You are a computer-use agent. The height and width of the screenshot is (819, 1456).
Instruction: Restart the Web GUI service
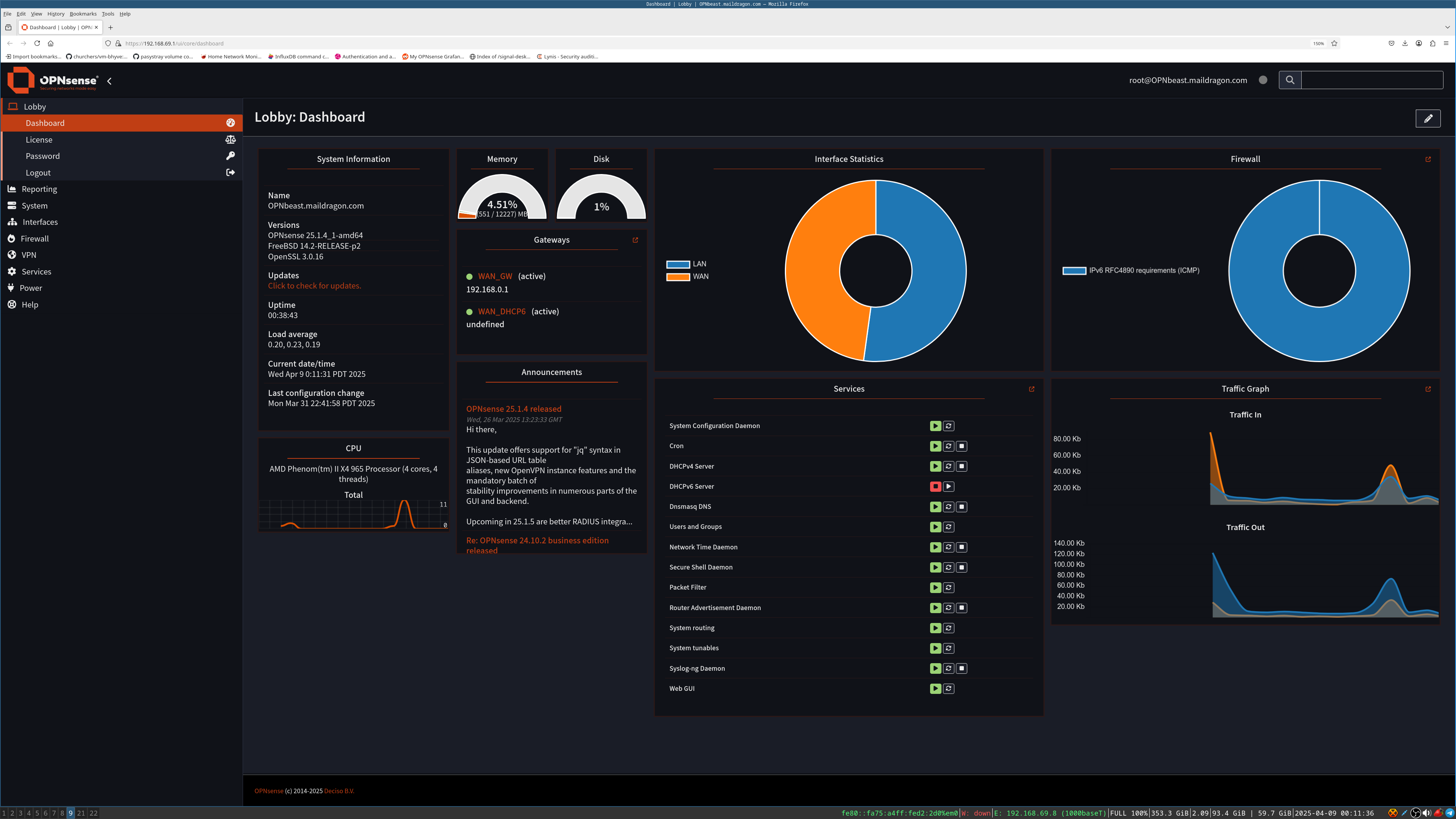tap(948, 689)
